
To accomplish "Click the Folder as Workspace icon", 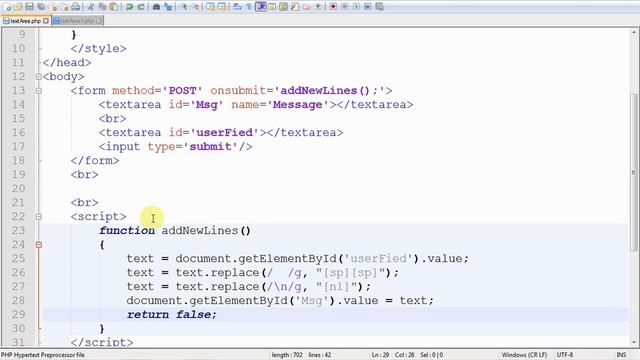I will (307, 7).
